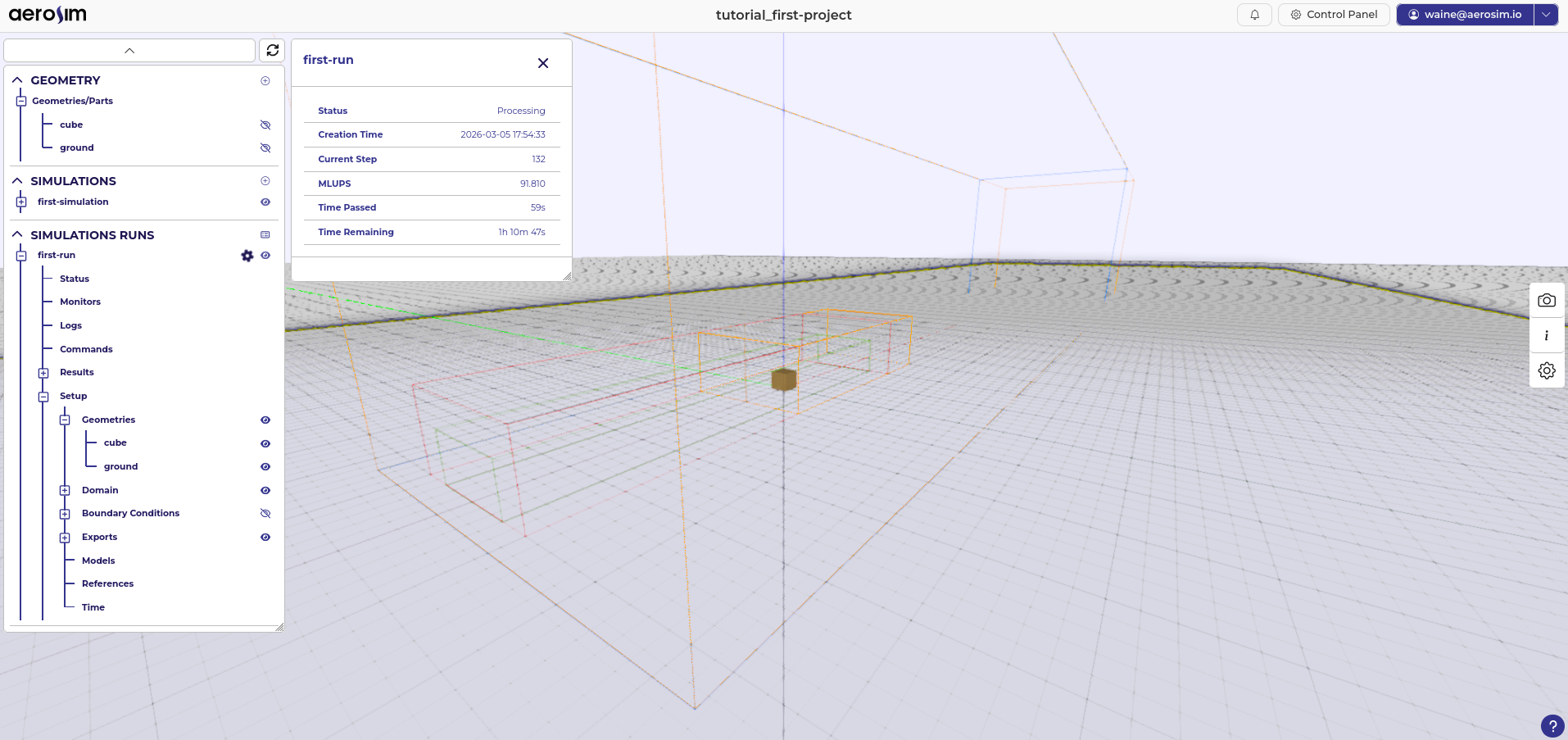Open the user account dropdown arrow
The image size is (1568, 740).
[1546, 15]
